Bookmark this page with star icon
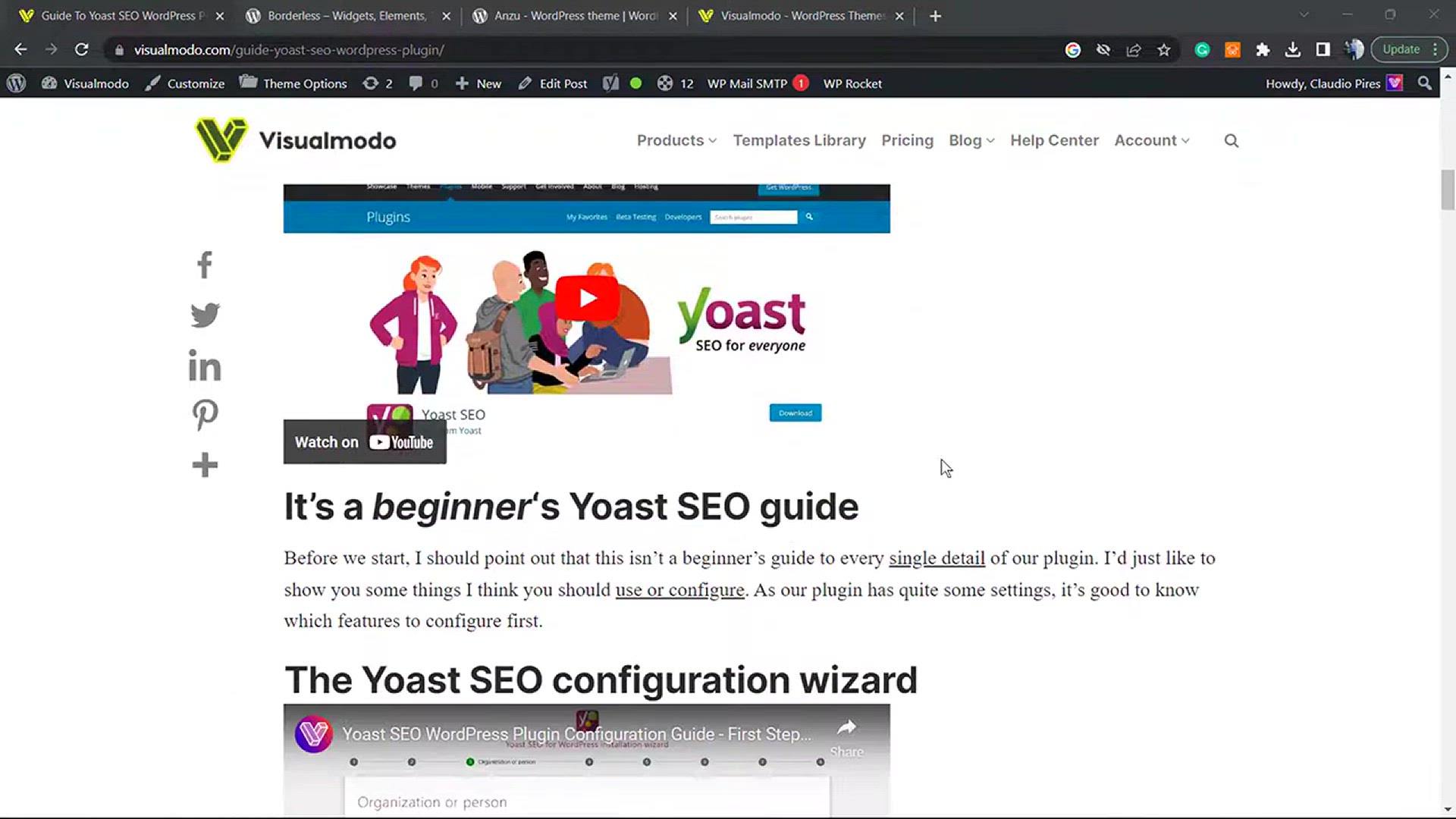 (x=1164, y=50)
